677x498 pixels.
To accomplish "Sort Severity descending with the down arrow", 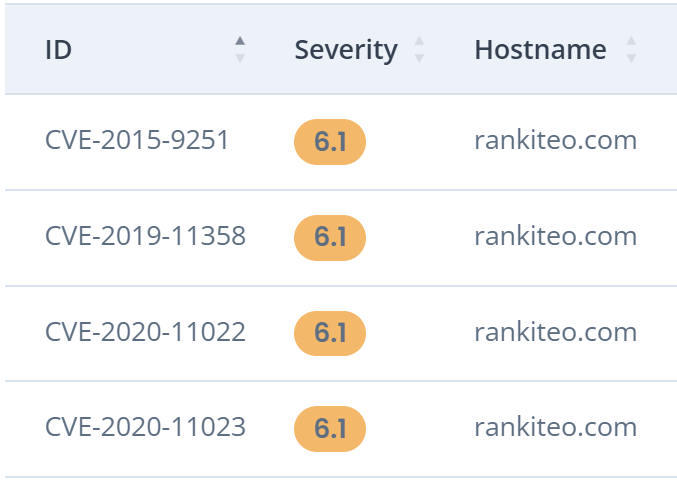I will coord(419,58).
